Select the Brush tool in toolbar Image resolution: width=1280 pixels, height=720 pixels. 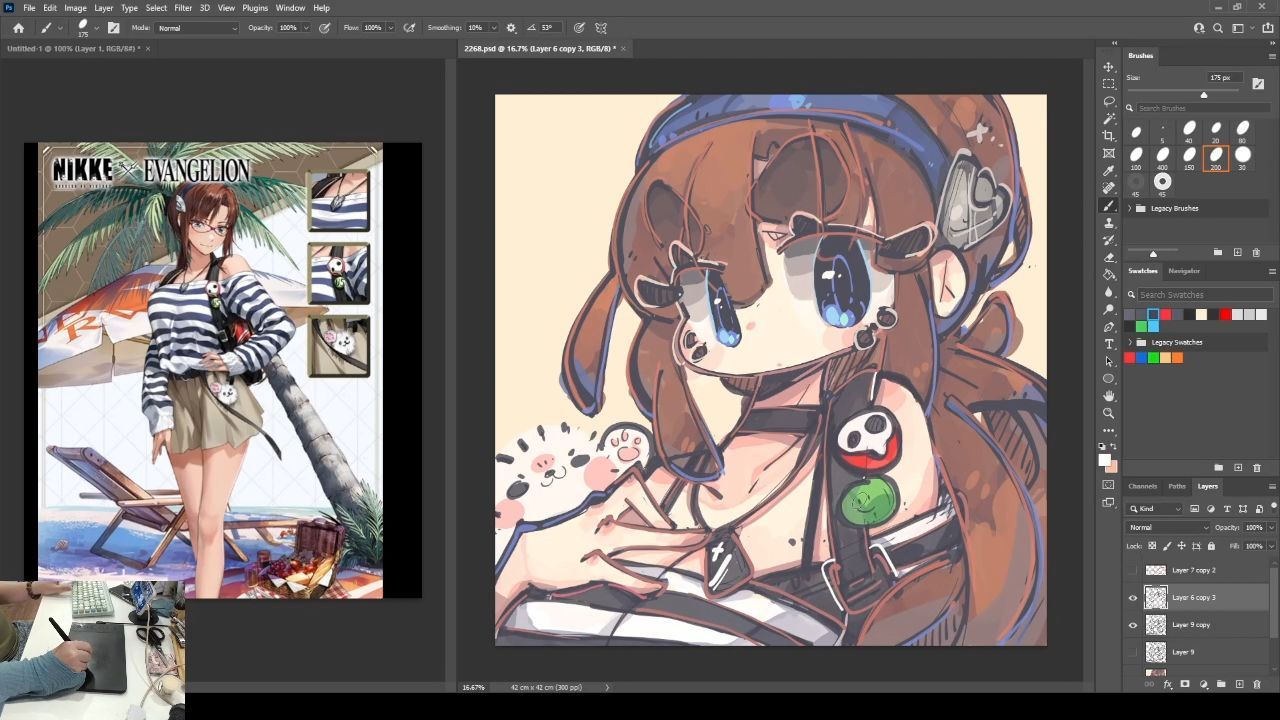(x=1108, y=205)
